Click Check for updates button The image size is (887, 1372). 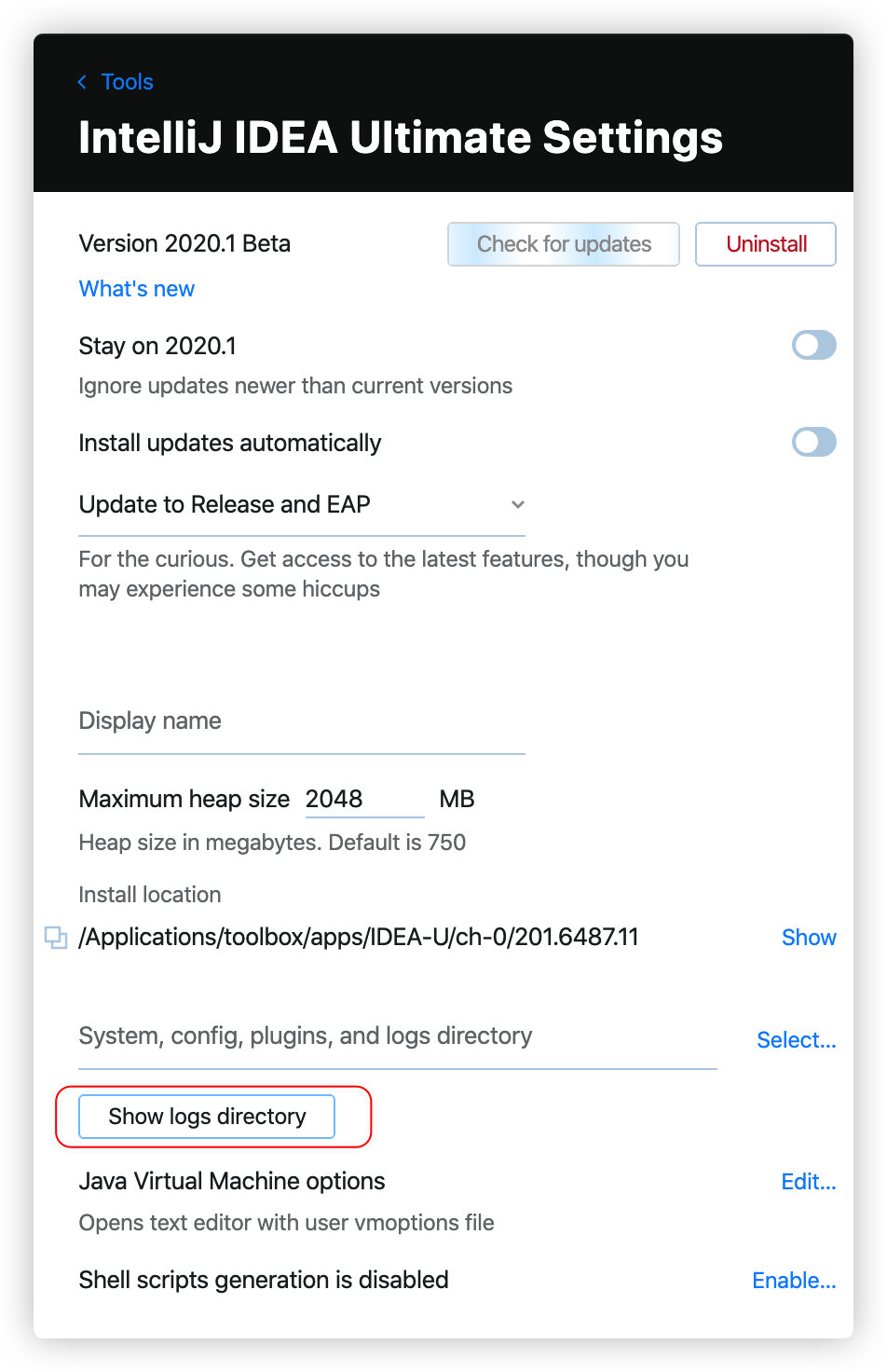564,244
